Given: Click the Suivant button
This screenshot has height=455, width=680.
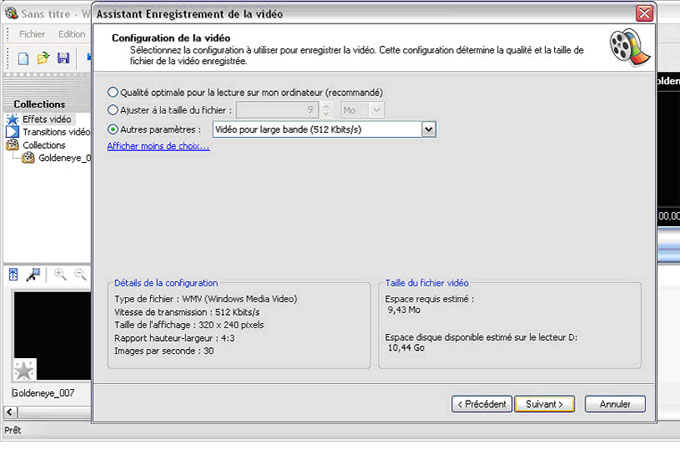Looking at the screenshot, I should click(544, 404).
